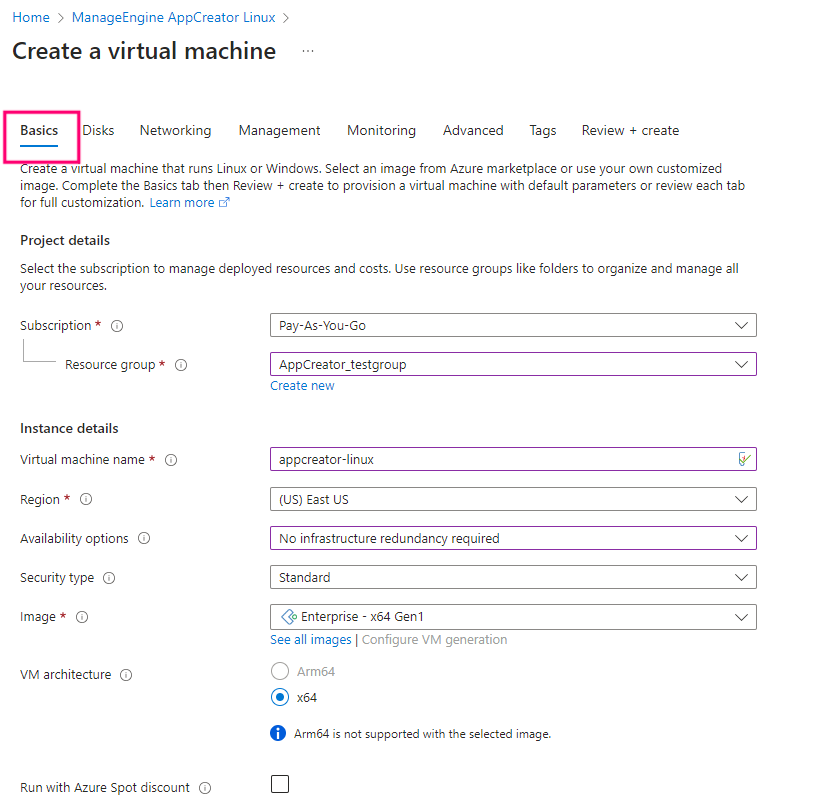The height and width of the screenshot is (802, 835).
Task: Click the Create new resource group link
Action: pos(302,386)
